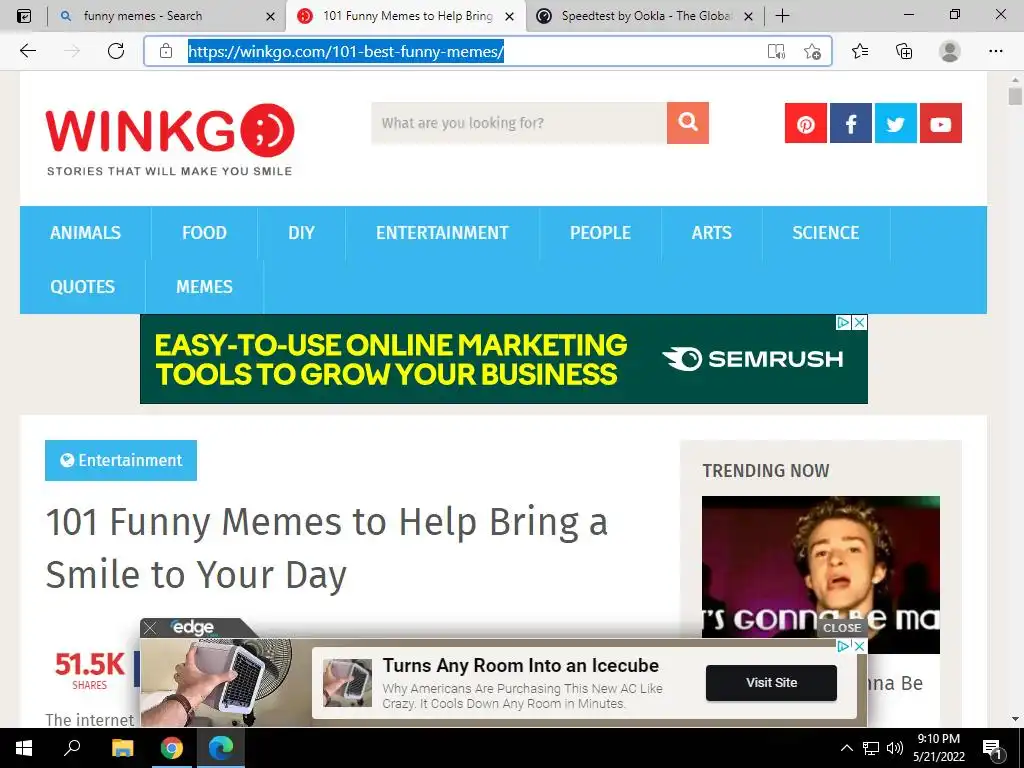Open Winkgo Twitter page icon
Viewport: 1024px width, 768px height.
pos(896,123)
